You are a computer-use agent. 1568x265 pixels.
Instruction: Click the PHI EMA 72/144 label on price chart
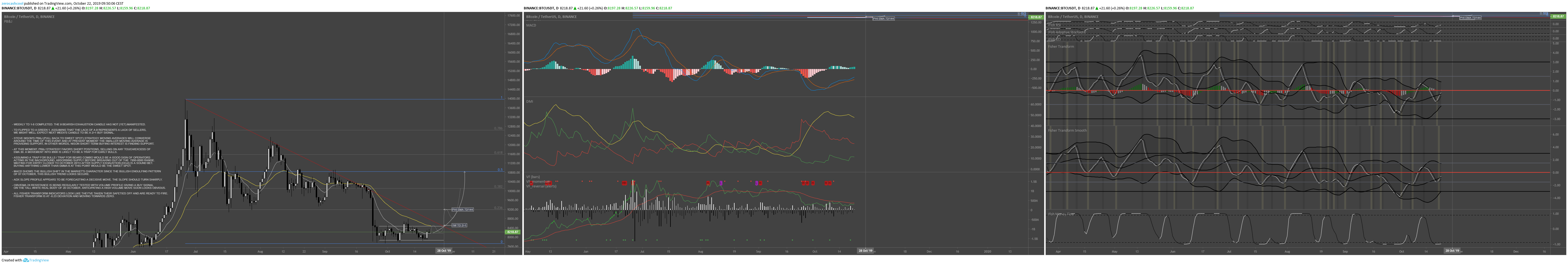pos(463,210)
